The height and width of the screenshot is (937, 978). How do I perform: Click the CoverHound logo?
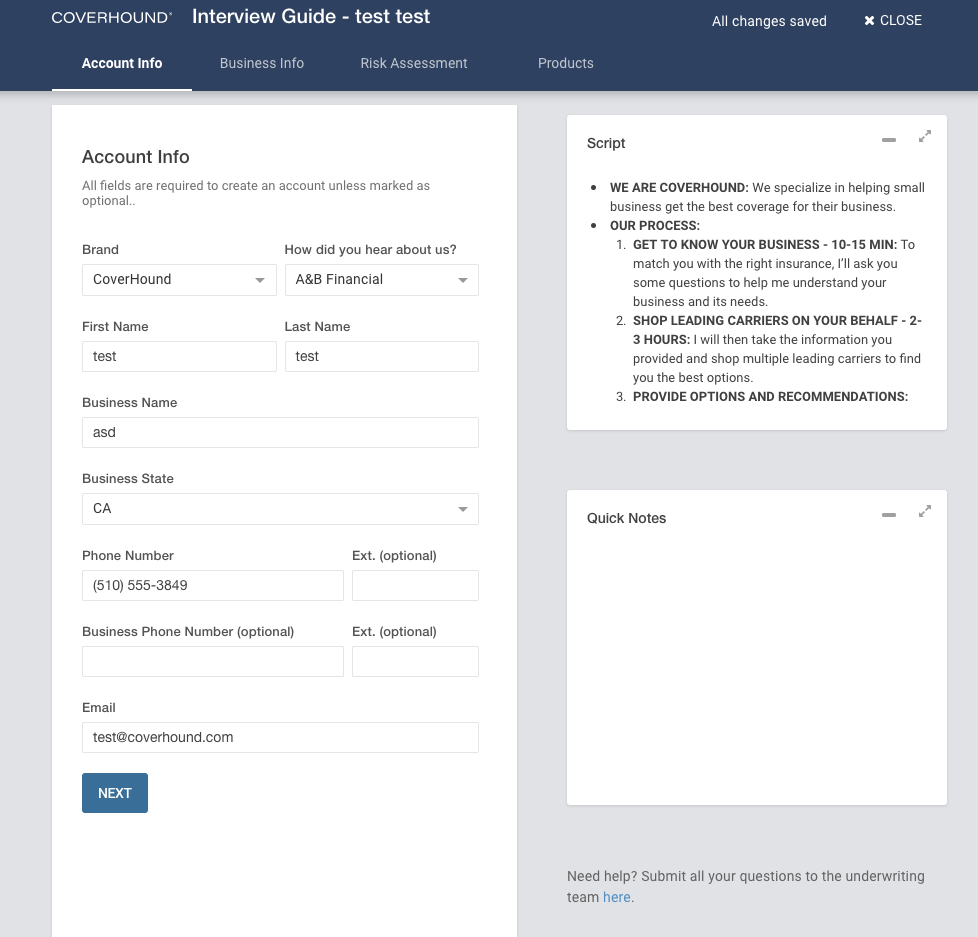coord(112,17)
